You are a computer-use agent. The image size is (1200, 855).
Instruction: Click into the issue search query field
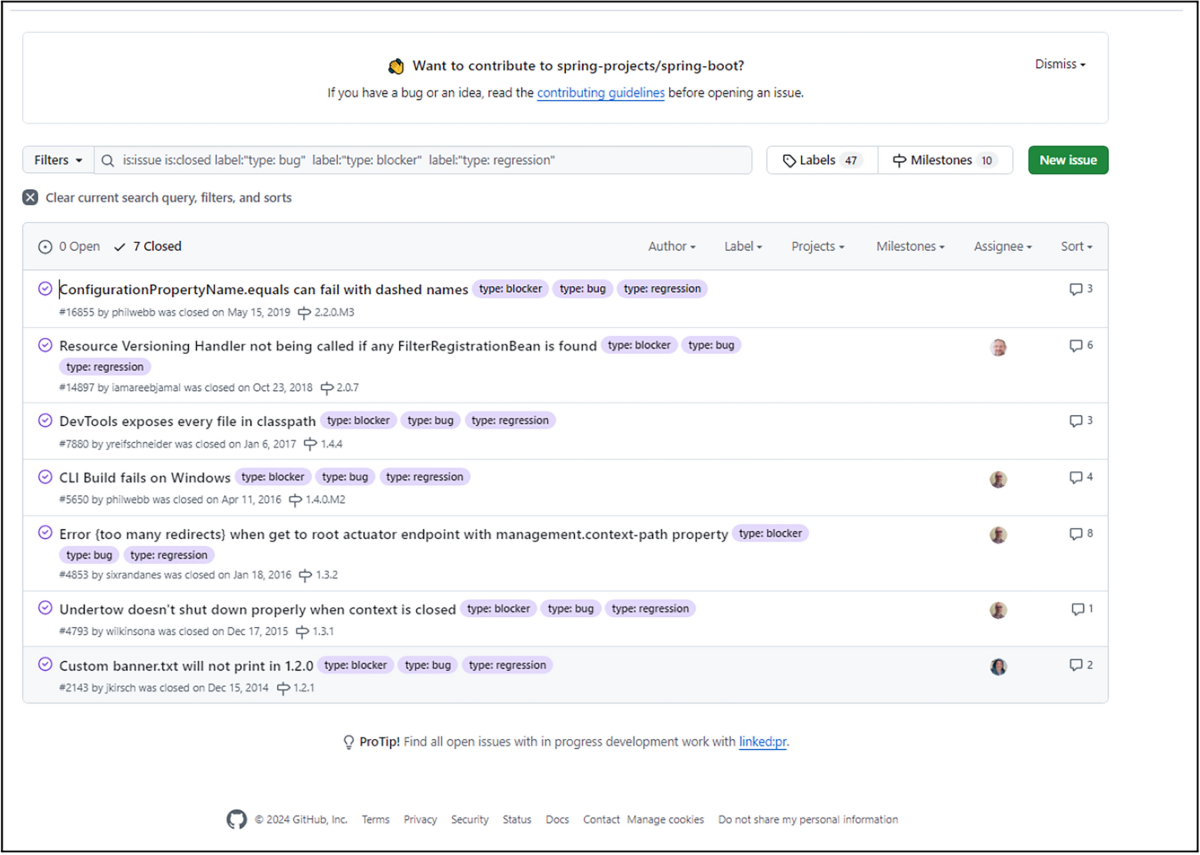click(x=430, y=160)
